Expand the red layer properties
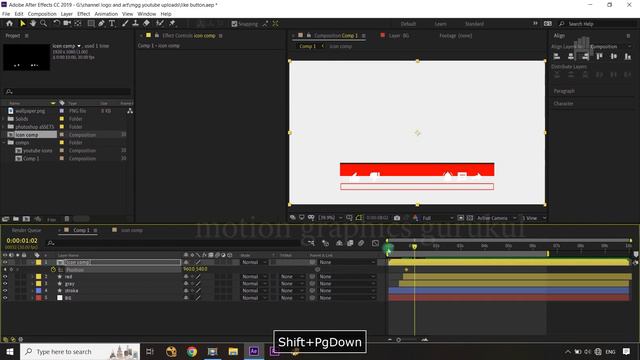640x360 pixels. [x=32, y=277]
